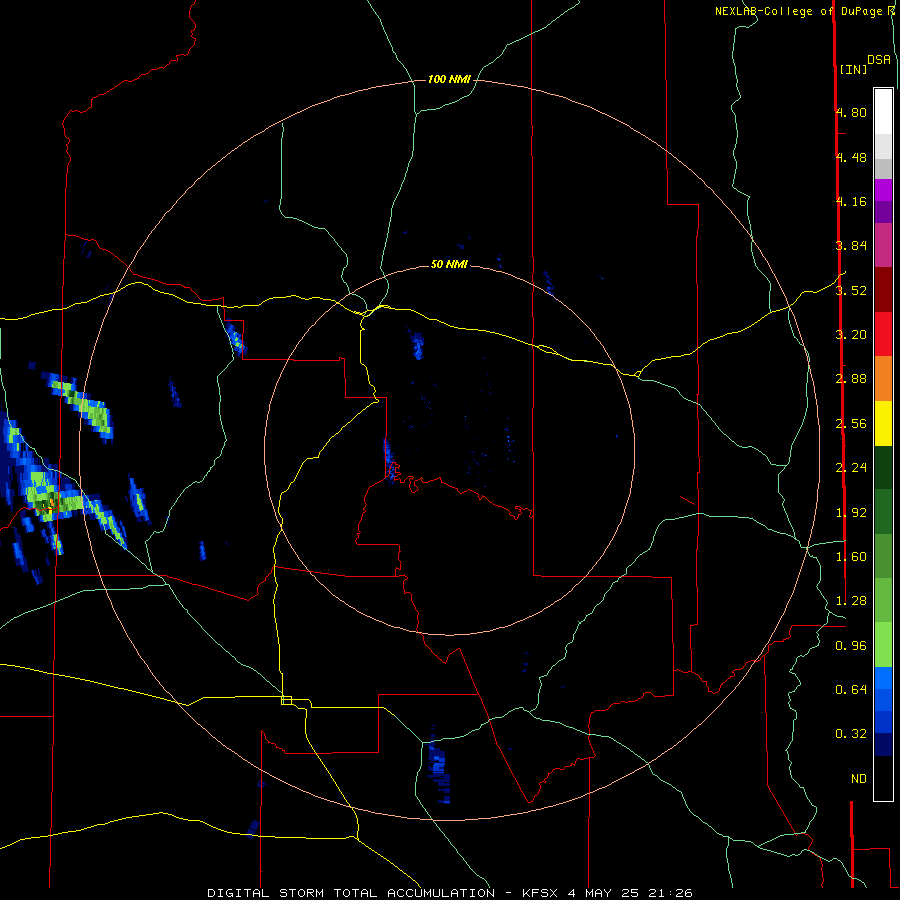900x900 pixels.
Task: Click the "3.84" legend value
Action: tap(851, 246)
